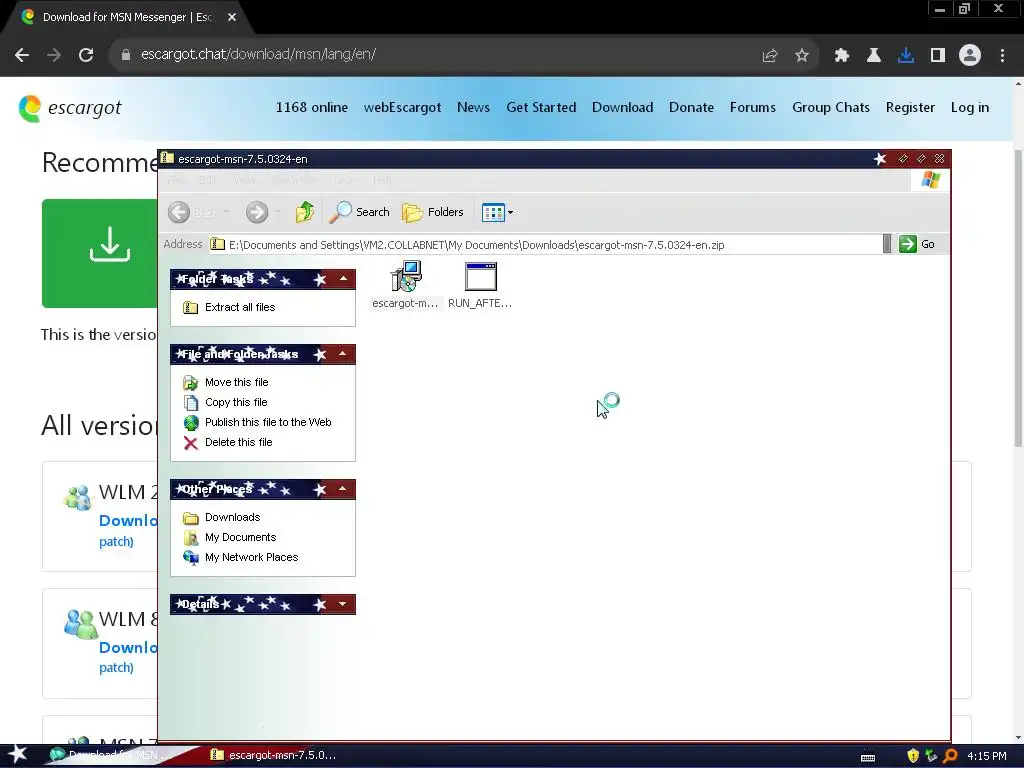Open the Favorites menu in Explorer
Viewport: 1024px width, 768px height.
point(294,180)
